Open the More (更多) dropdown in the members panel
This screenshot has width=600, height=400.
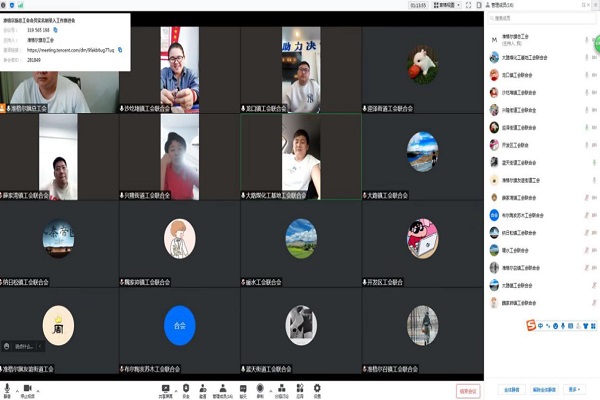tap(574, 390)
